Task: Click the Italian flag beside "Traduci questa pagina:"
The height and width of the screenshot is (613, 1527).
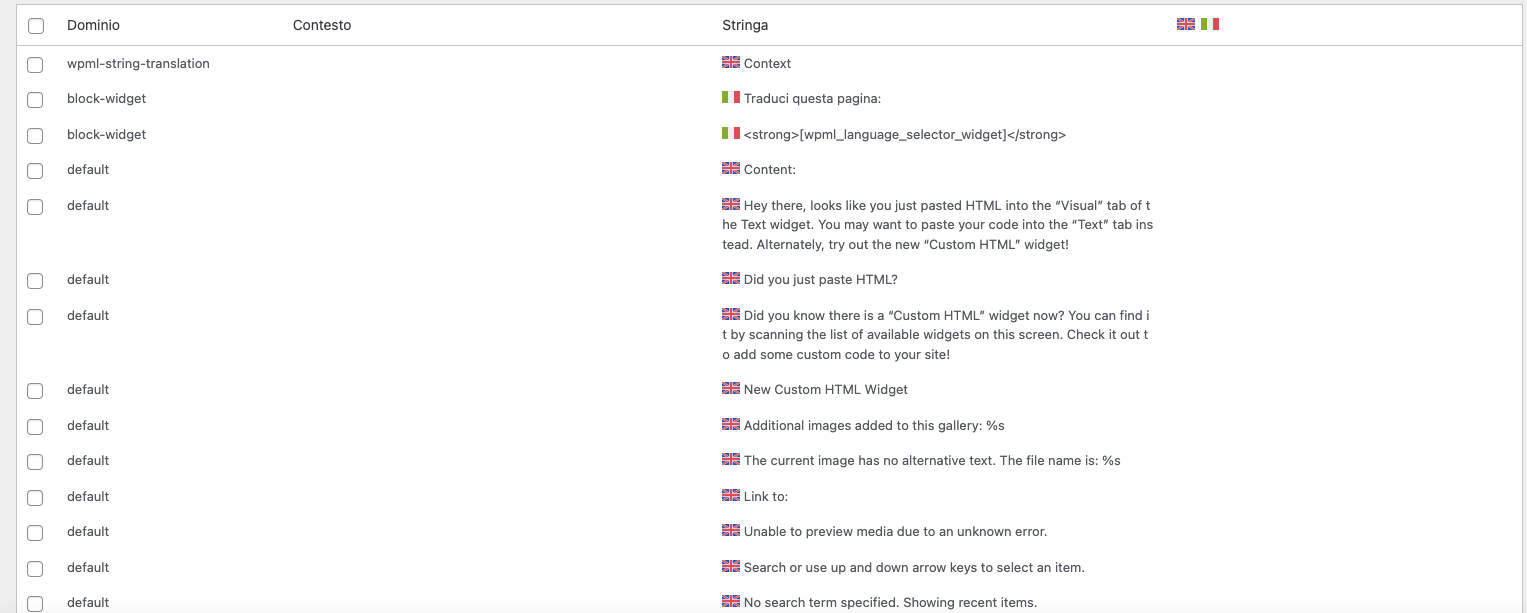Action: pos(731,98)
